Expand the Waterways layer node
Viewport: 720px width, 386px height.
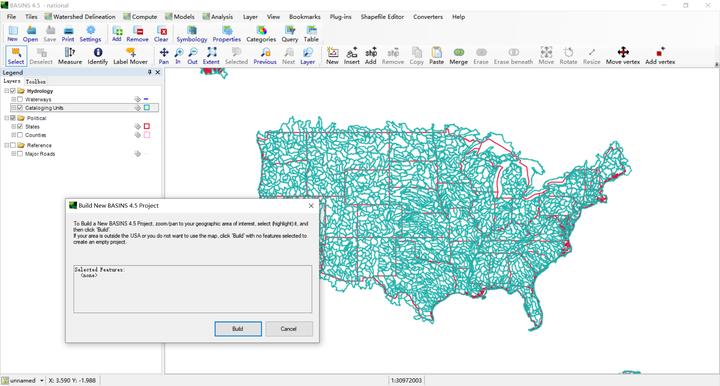point(14,99)
